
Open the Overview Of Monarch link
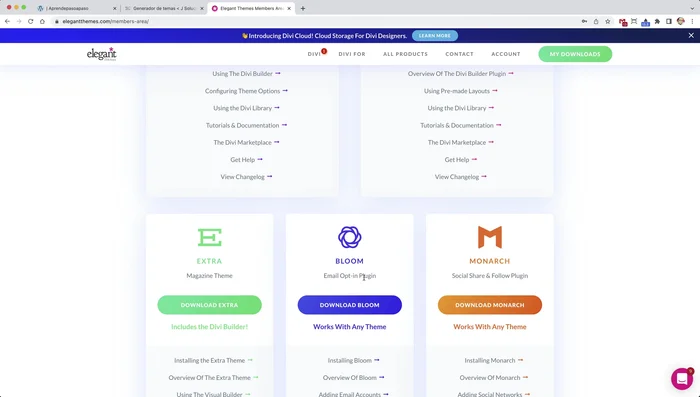(493, 378)
